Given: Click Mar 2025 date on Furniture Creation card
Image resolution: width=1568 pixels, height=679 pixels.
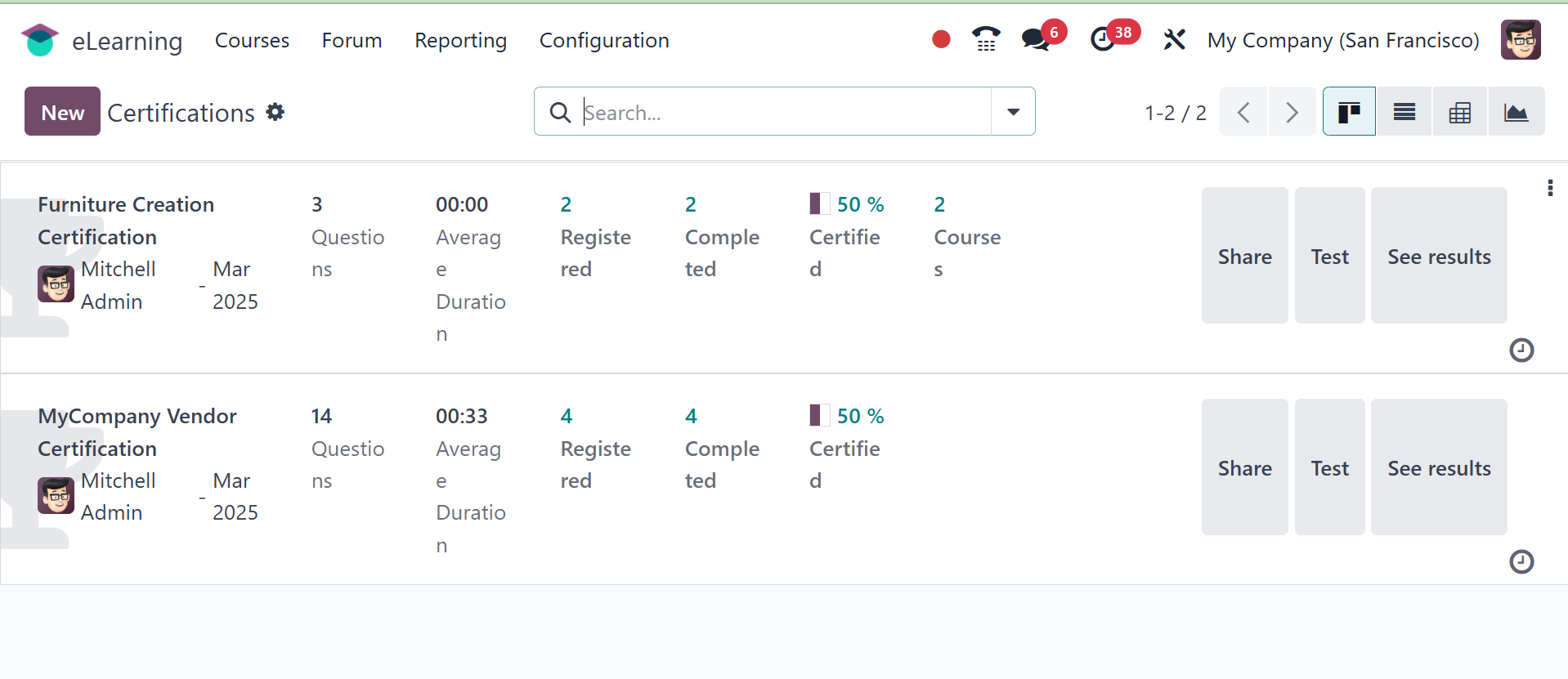Looking at the screenshot, I should pos(235,285).
